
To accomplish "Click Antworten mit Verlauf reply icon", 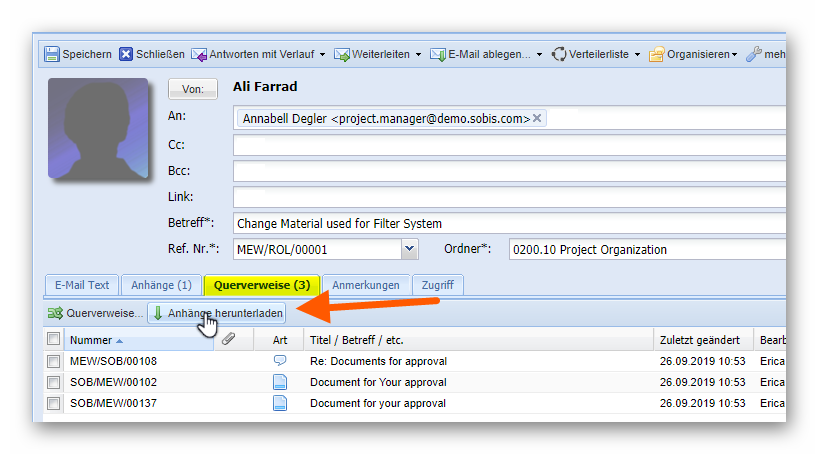I will 199,54.
